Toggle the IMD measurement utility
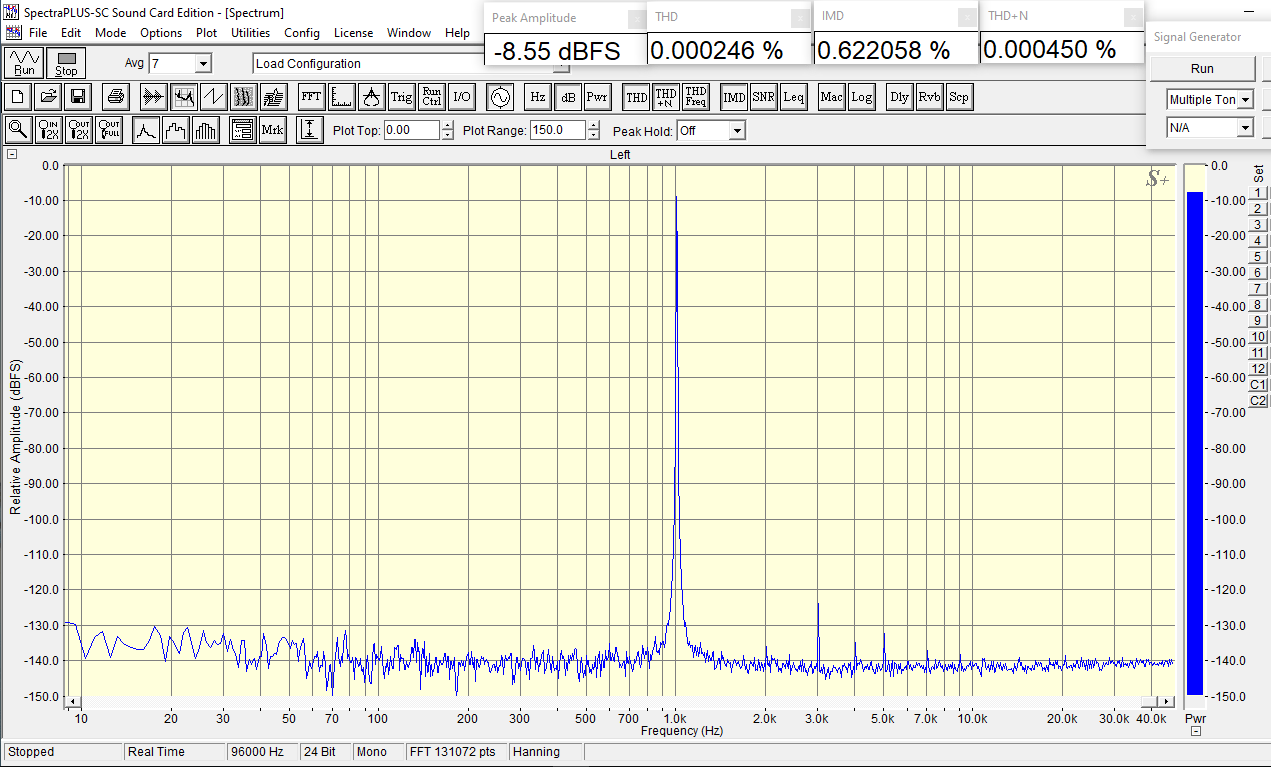1271x767 pixels. [734, 97]
